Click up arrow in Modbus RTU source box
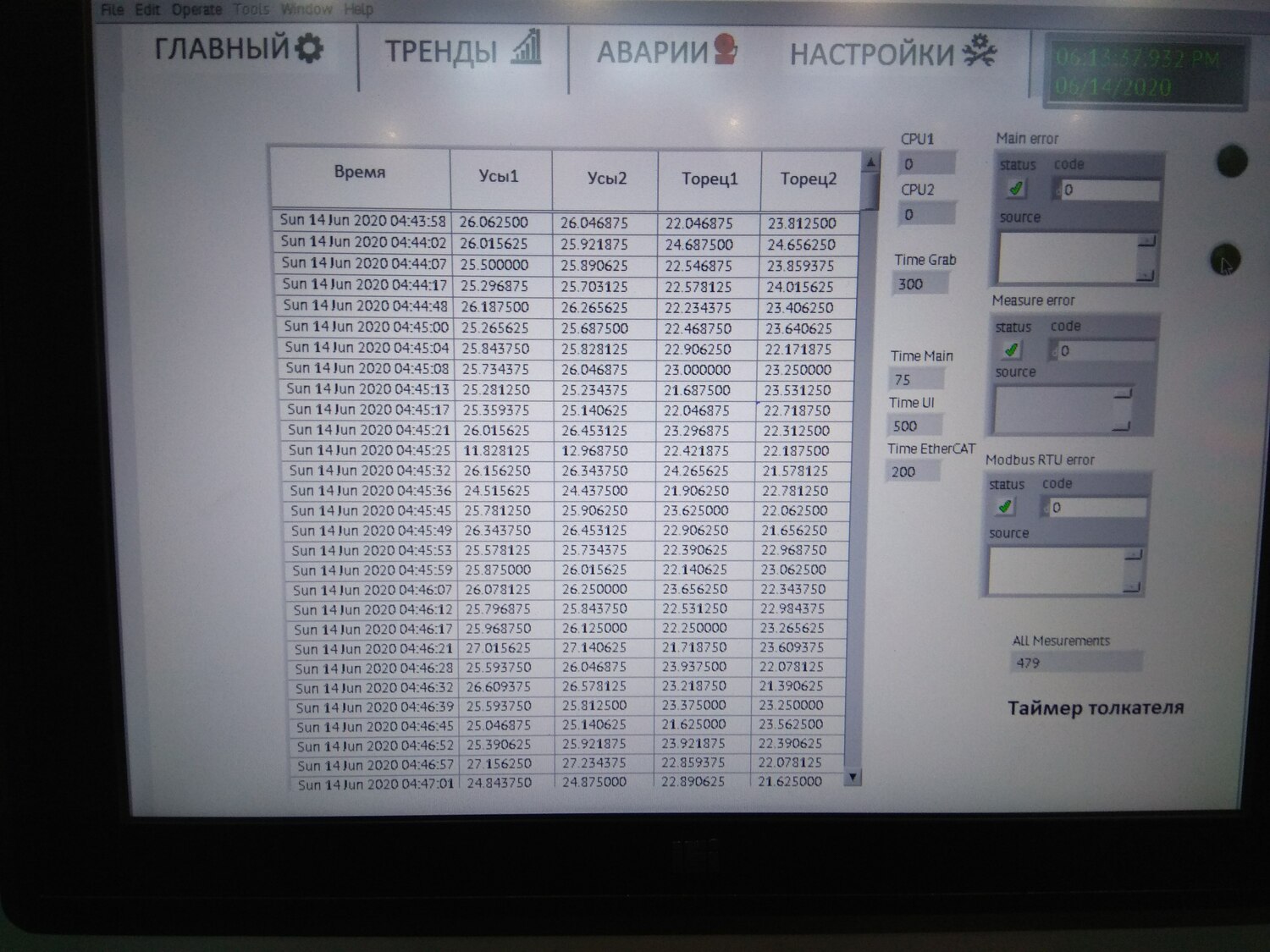Viewport: 1270px width, 952px height. [x=1133, y=555]
